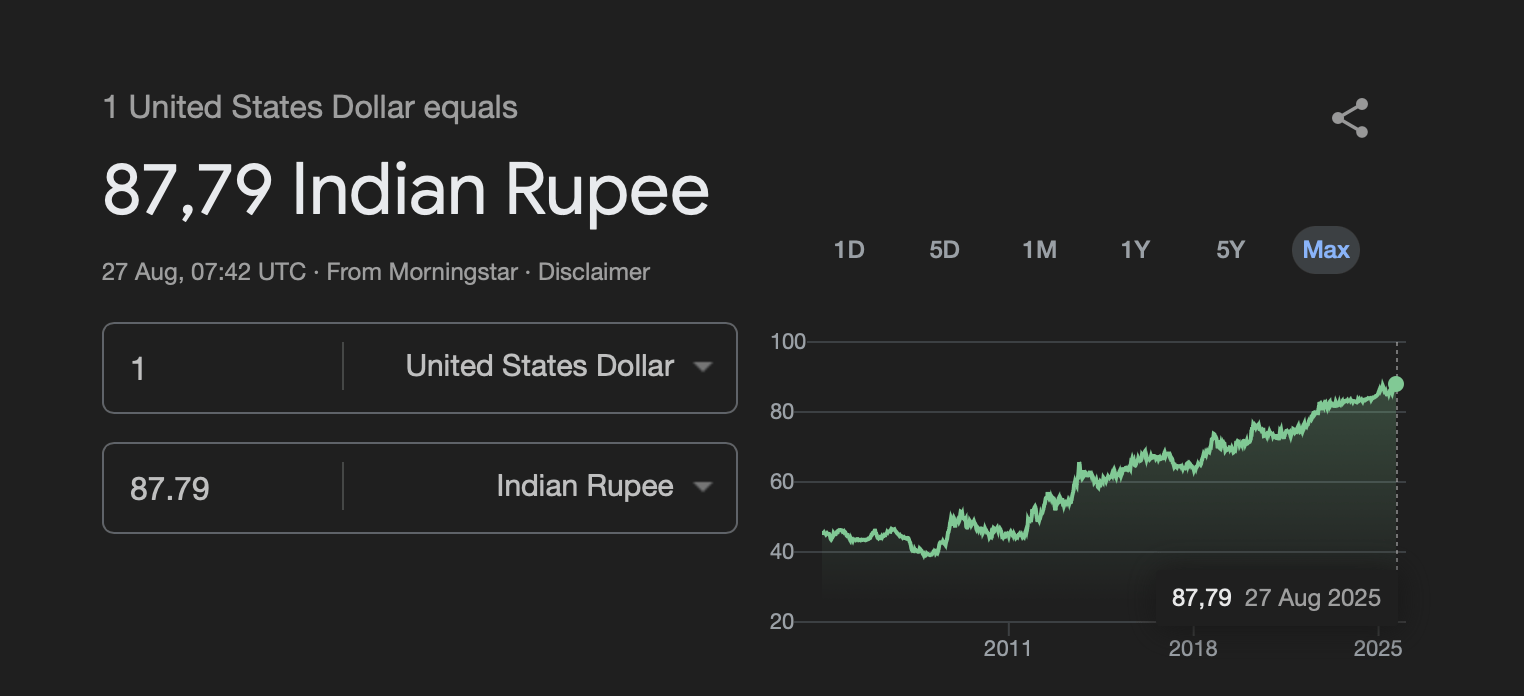1524x696 pixels.
Task: Click the dropdown arrow beside United States Dollar
Action: [703, 367]
